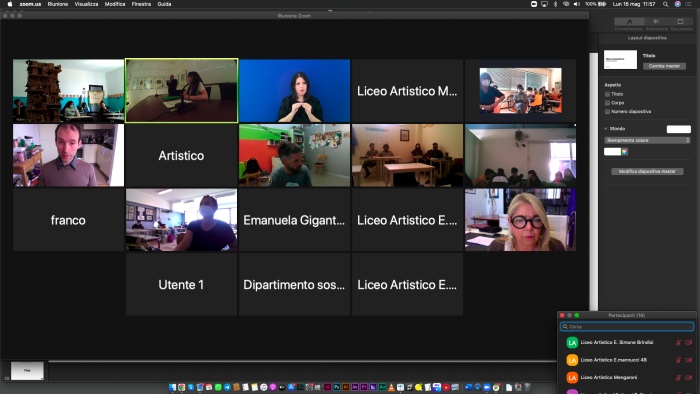The width and height of the screenshot is (700, 394).
Task: Click Modifica diapositiva master button
Action: (647, 171)
